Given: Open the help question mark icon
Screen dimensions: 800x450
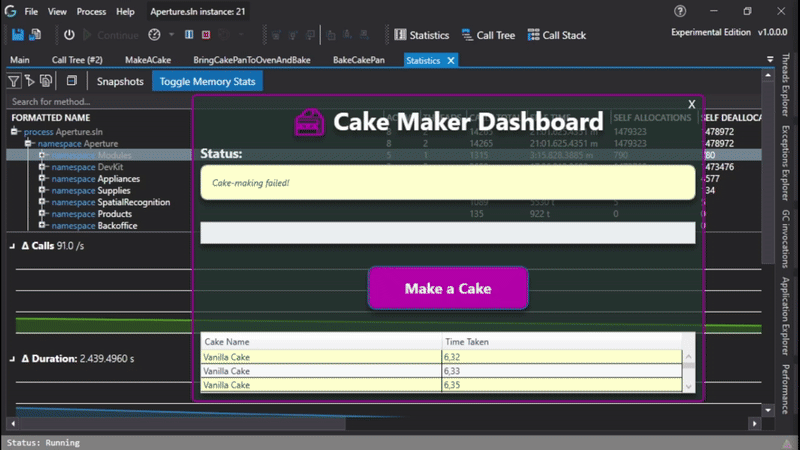Looking at the screenshot, I should pos(680,11).
